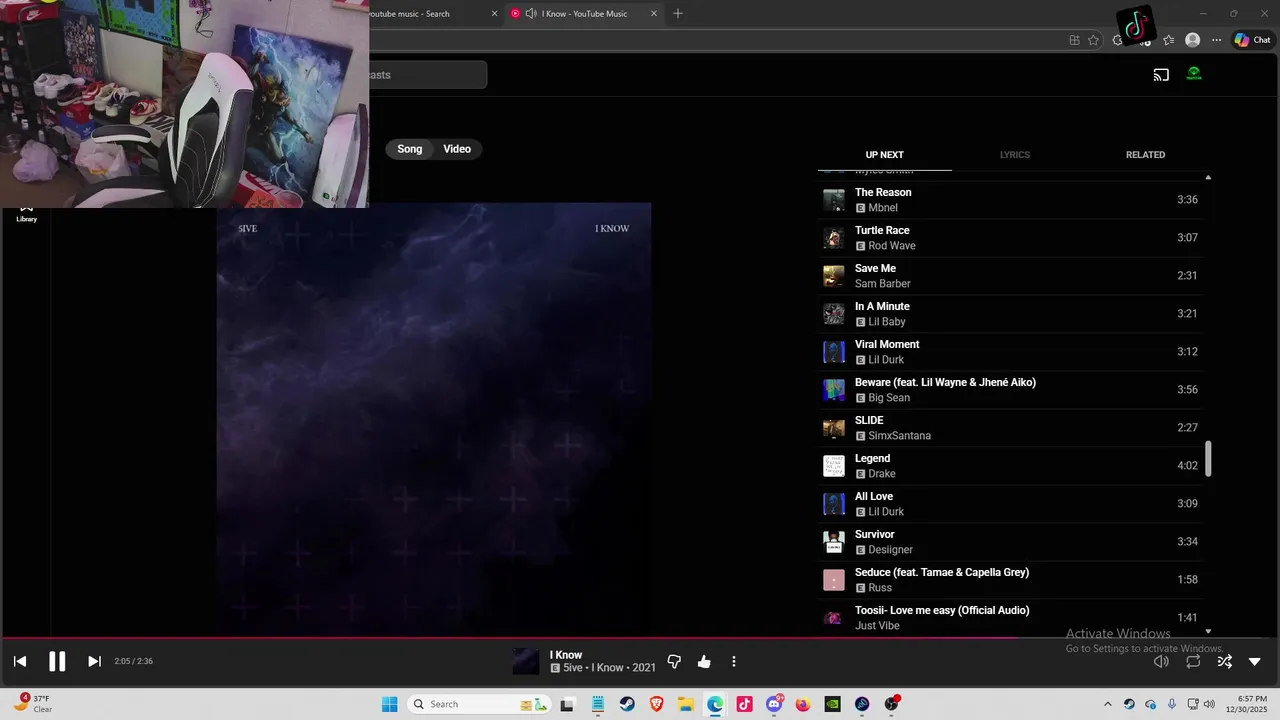Click the split screen icon in address bar

click(x=1074, y=40)
